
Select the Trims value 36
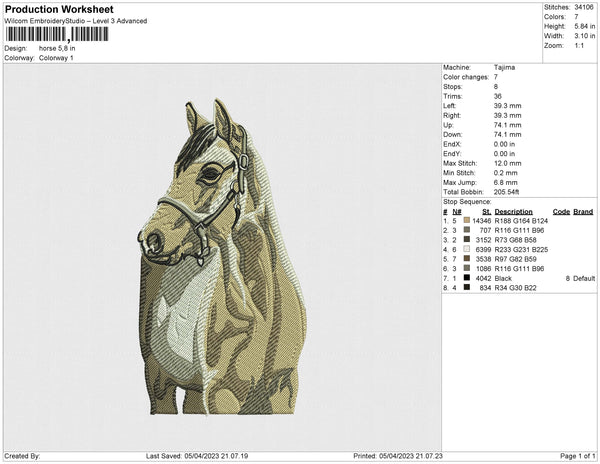click(497, 96)
